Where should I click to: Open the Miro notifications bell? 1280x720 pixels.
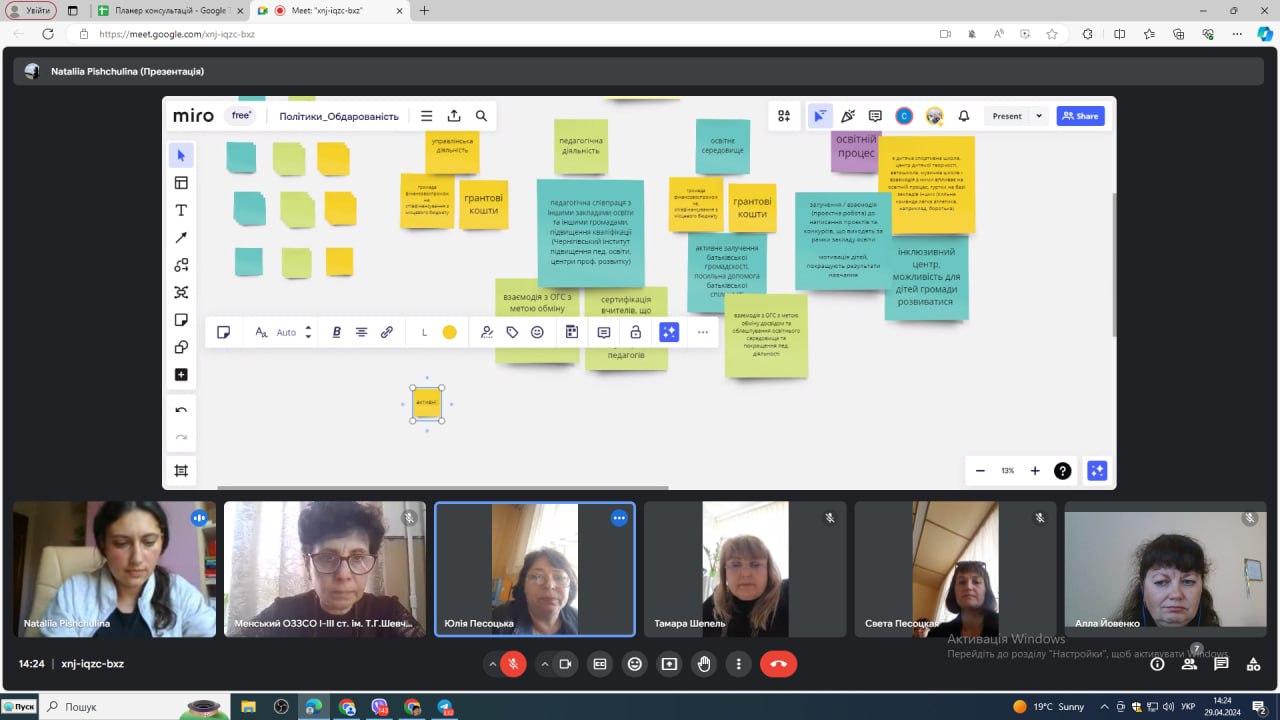pos(964,116)
